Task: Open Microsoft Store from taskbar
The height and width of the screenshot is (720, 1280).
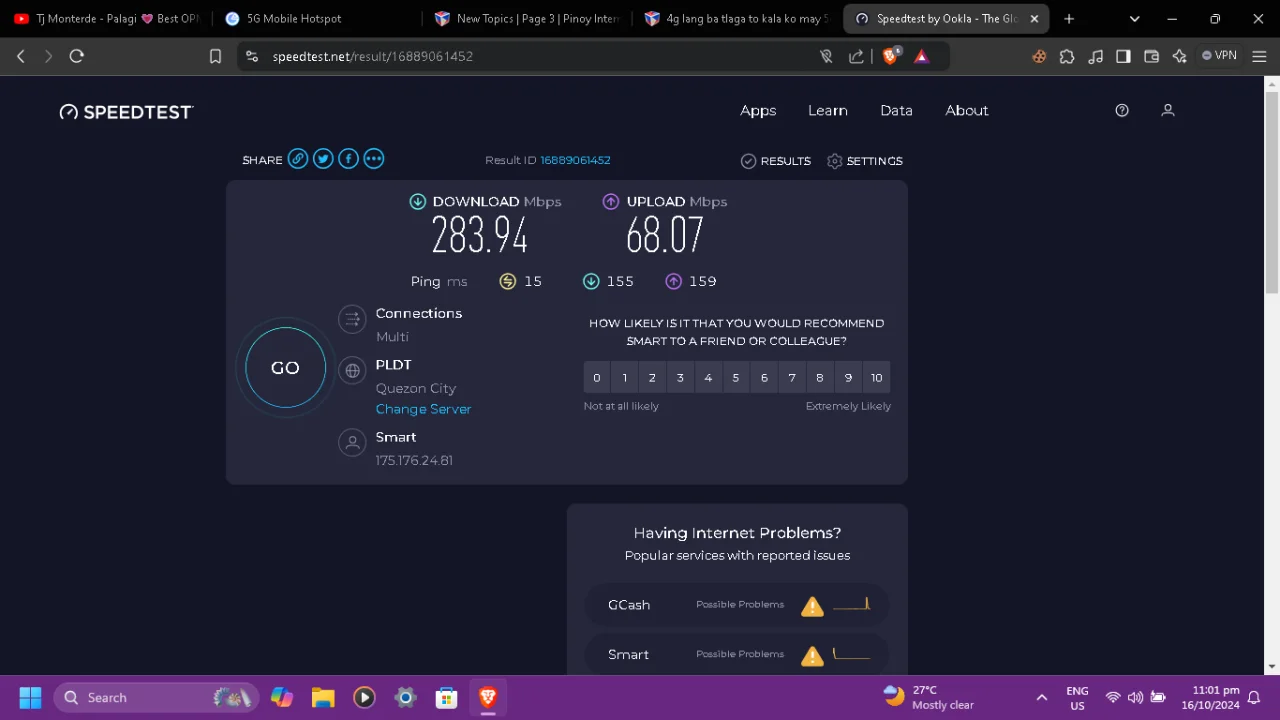Action: point(446,697)
